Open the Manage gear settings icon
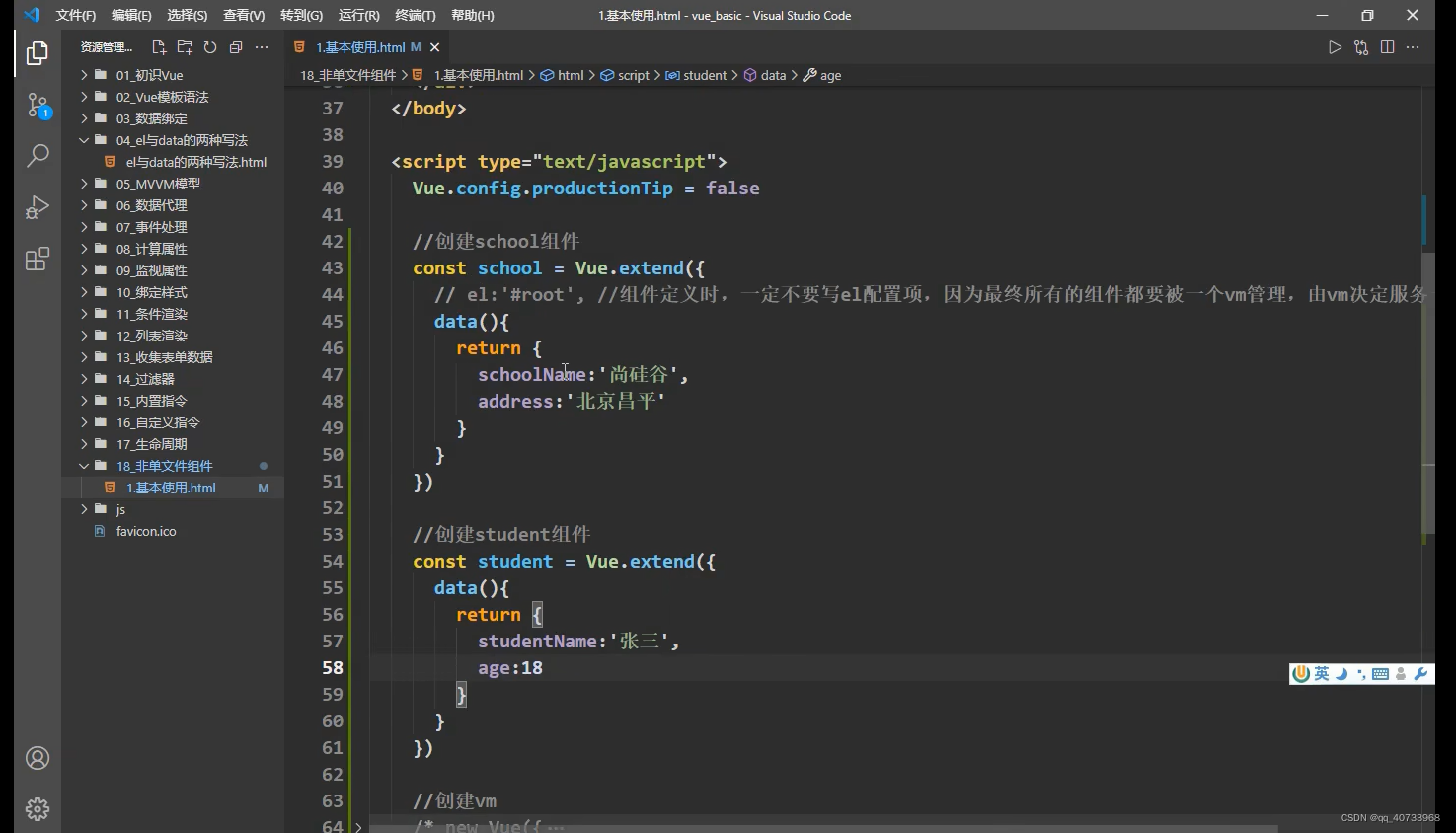 (x=38, y=809)
